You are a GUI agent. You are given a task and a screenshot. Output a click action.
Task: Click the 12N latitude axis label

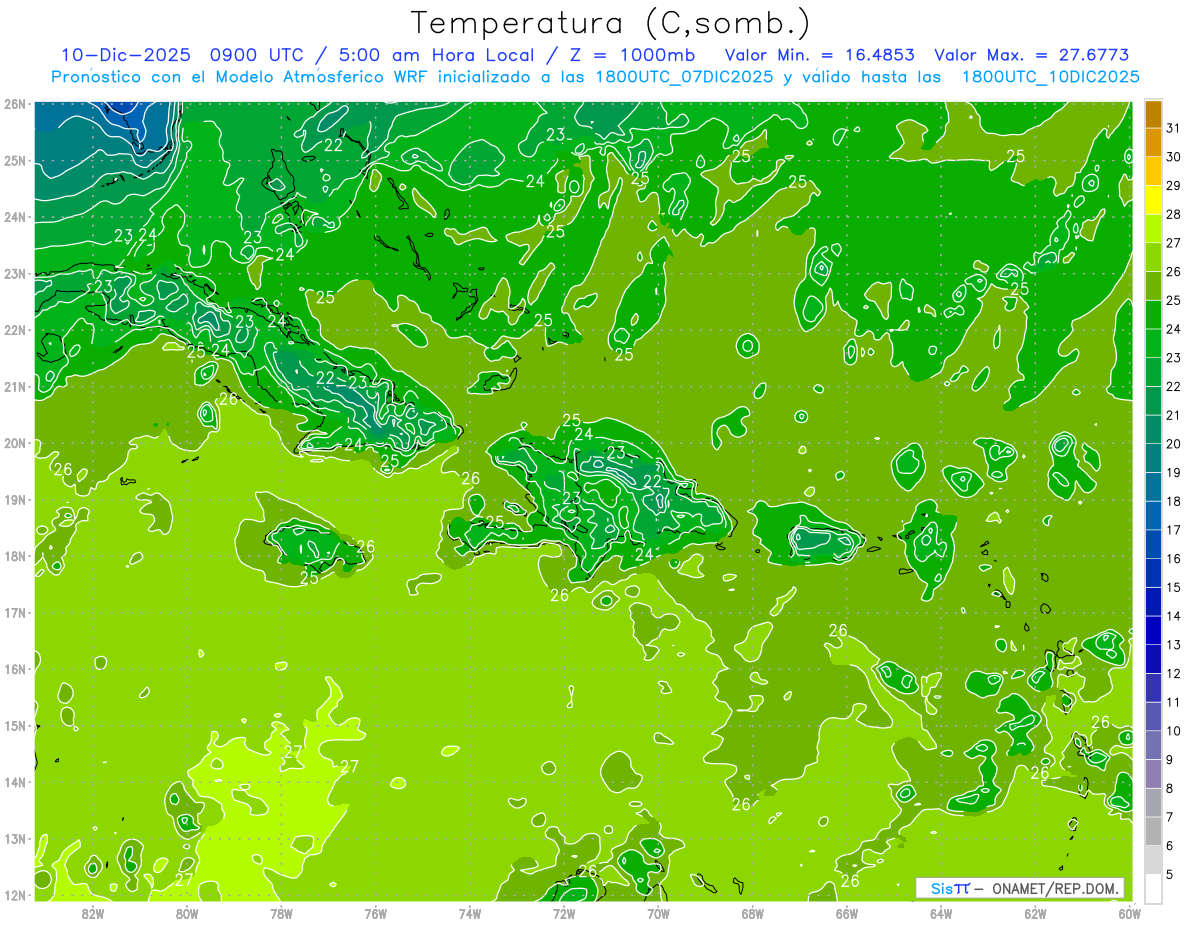pyautogui.click(x=15, y=895)
